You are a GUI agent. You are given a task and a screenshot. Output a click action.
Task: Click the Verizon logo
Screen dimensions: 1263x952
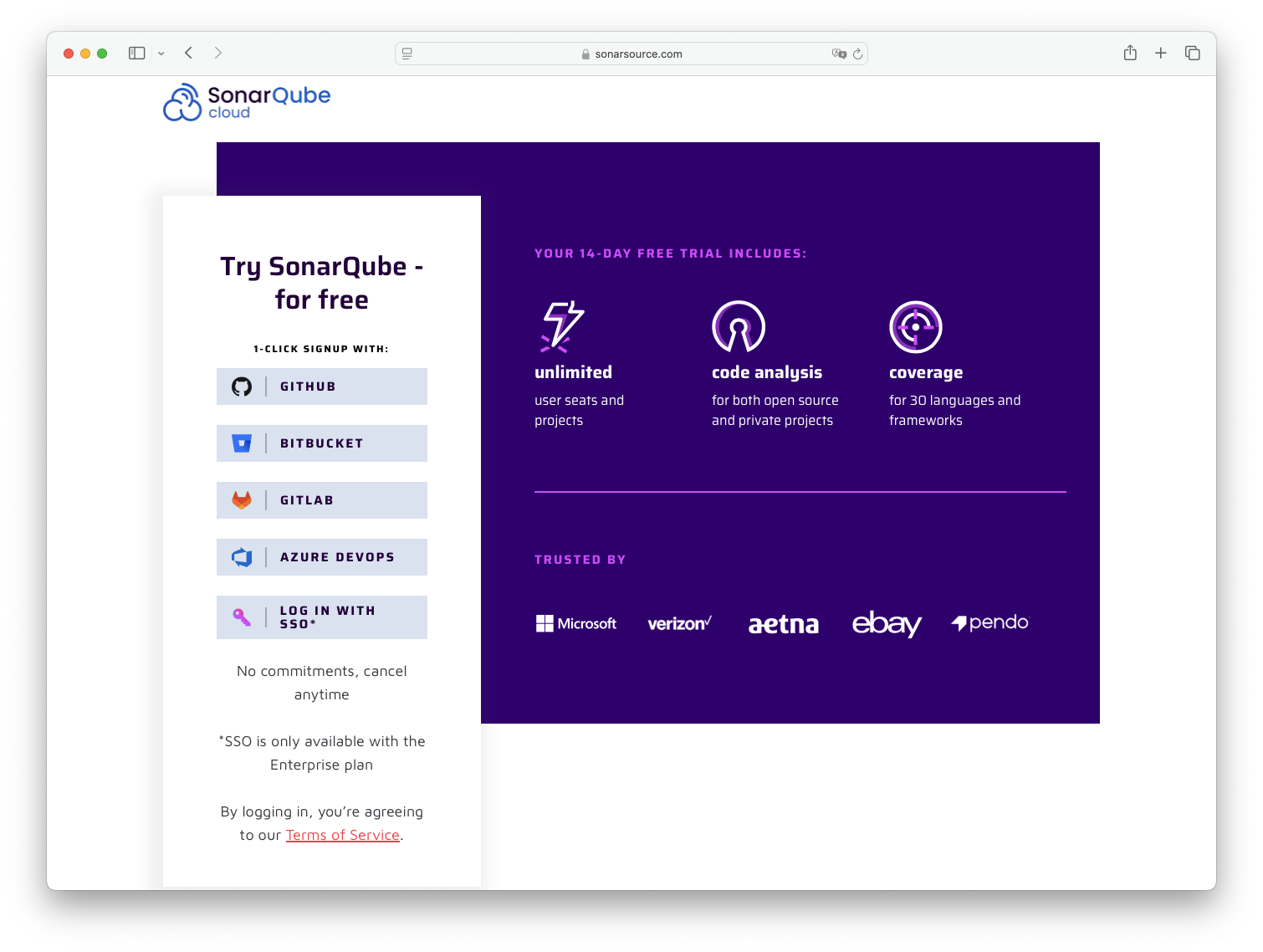tap(680, 623)
